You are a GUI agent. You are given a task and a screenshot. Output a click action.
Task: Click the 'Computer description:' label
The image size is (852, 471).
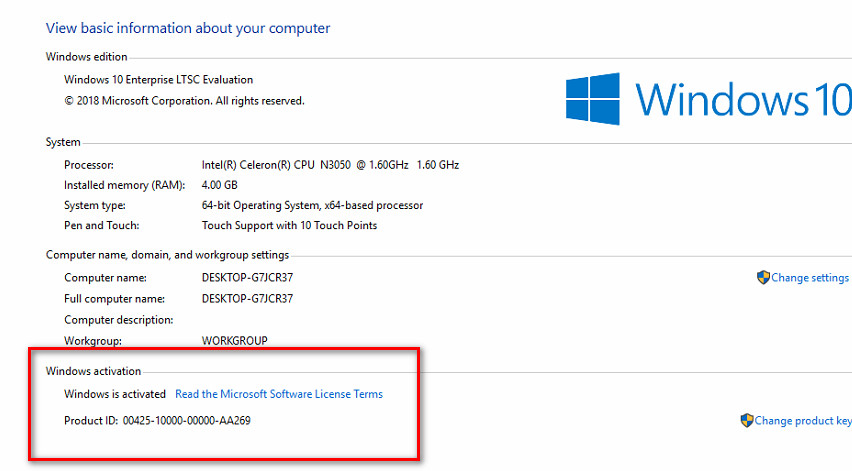click(x=119, y=320)
